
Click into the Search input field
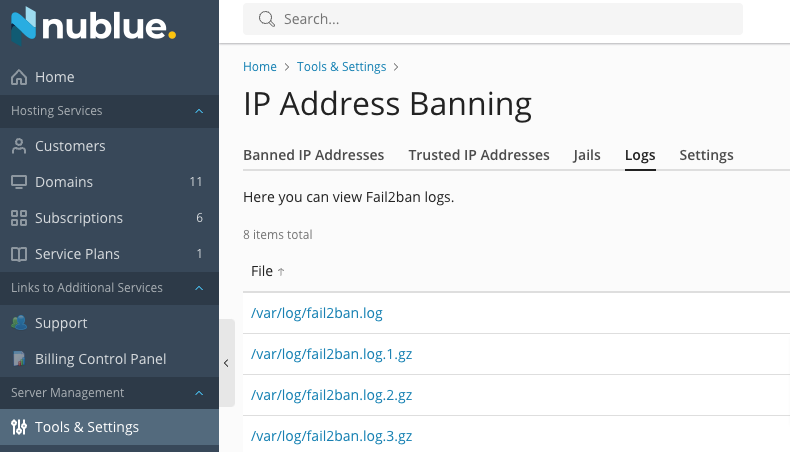pos(493,19)
